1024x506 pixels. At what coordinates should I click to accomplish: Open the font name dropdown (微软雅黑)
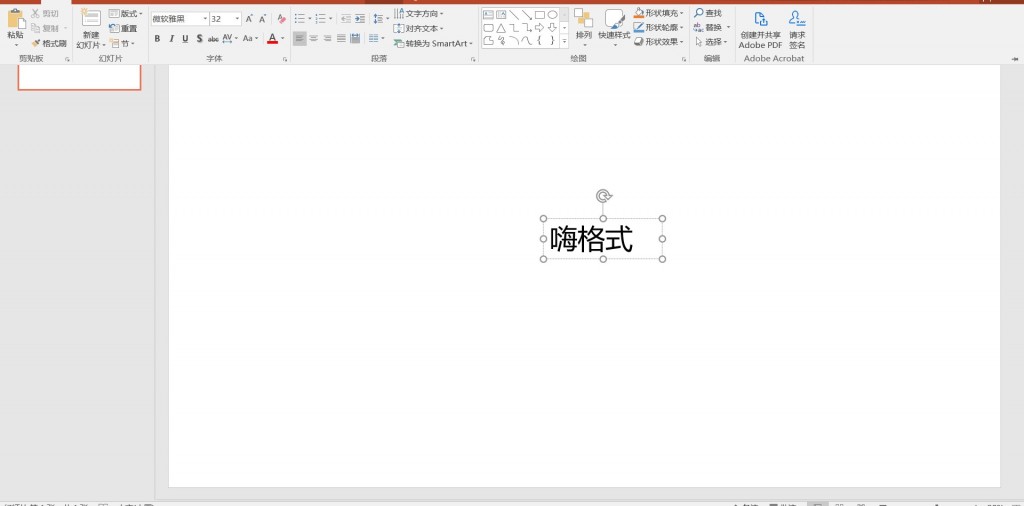pyautogui.click(x=205, y=19)
